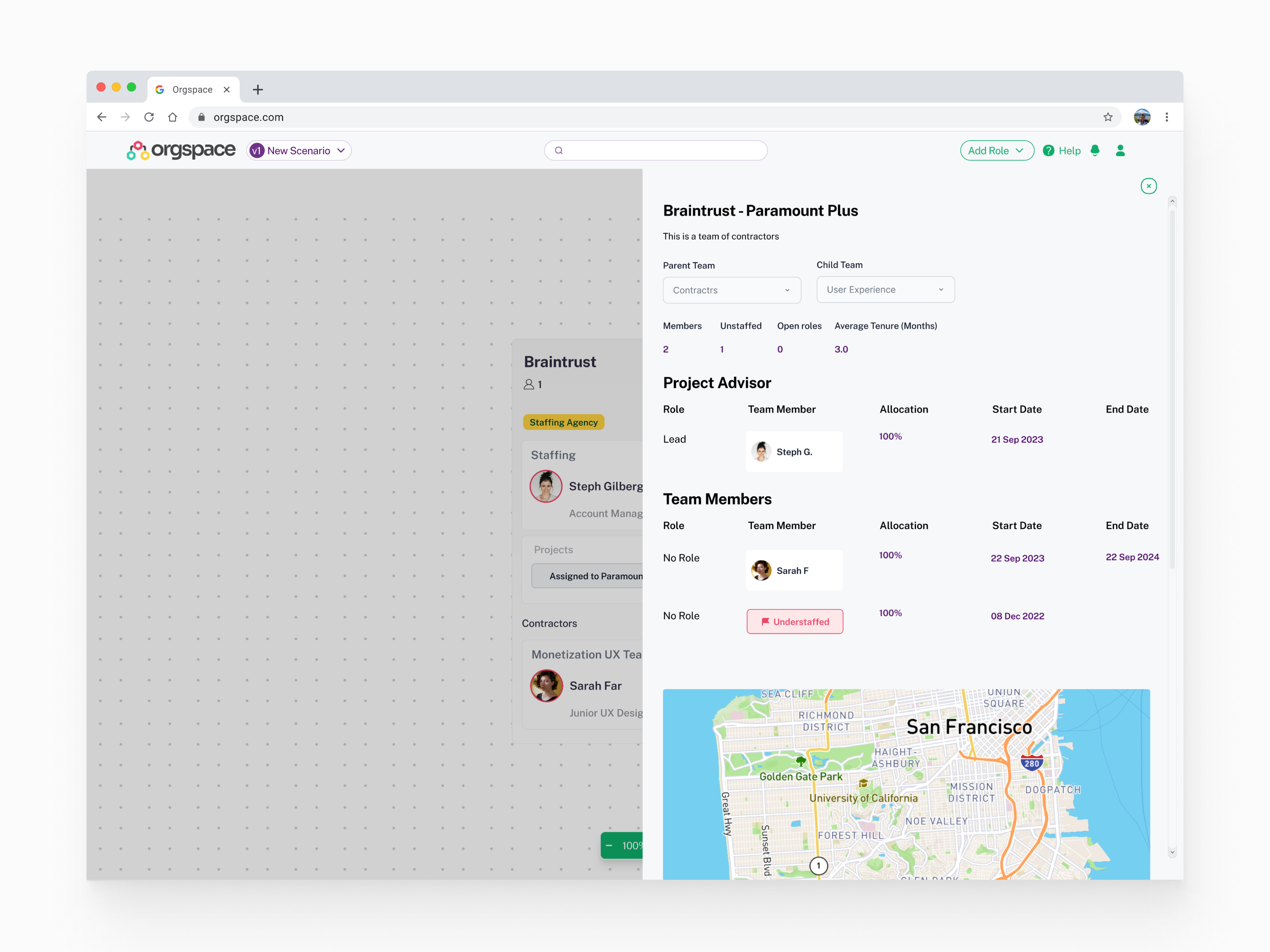
Task: Close the Braintrust panel with the X icon
Action: pos(1148,186)
